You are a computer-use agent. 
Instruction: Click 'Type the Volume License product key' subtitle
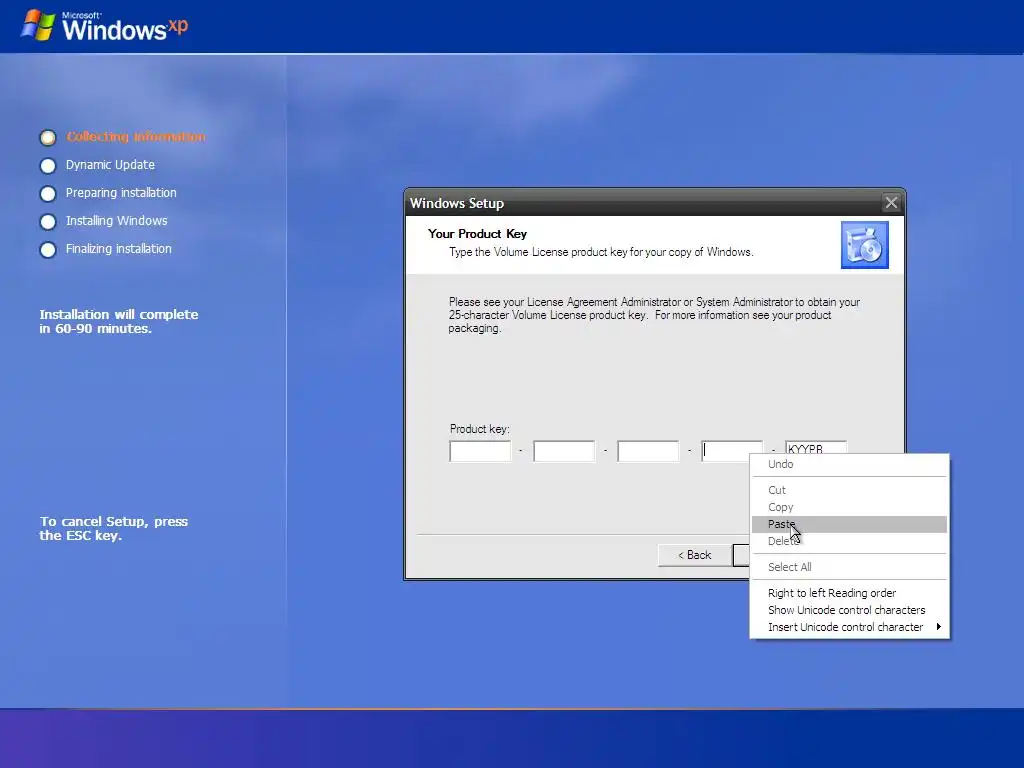click(601, 252)
